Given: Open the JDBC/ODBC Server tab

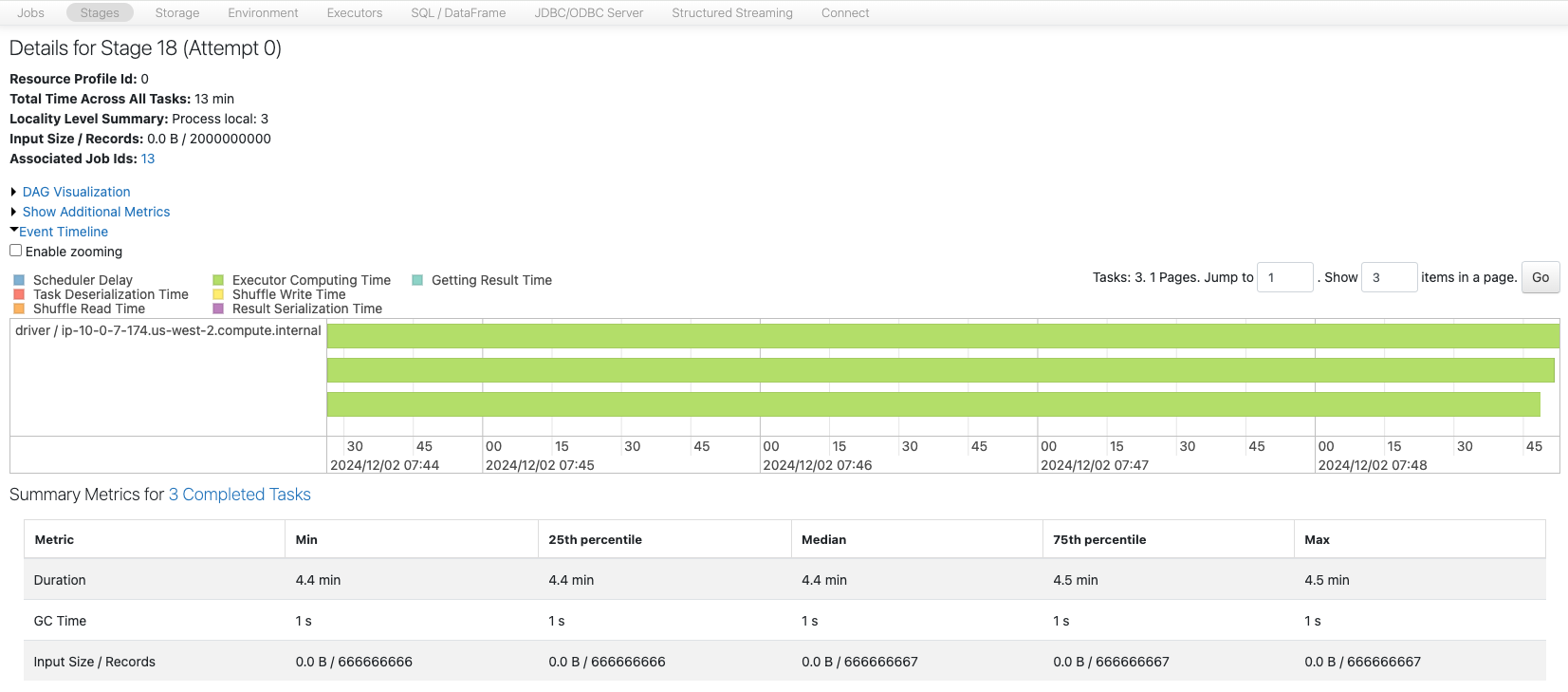Looking at the screenshot, I should (589, 12).
